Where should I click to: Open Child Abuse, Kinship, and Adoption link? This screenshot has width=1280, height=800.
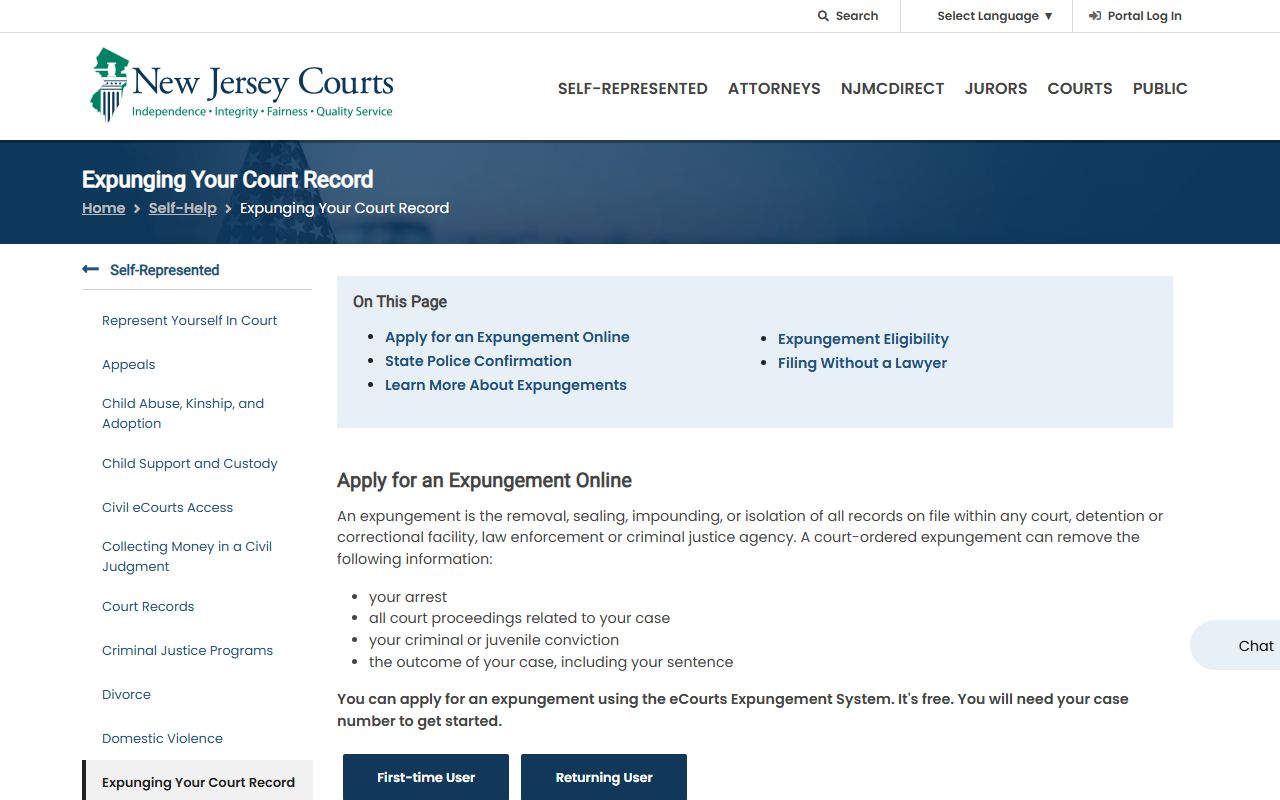pos(183,413)
